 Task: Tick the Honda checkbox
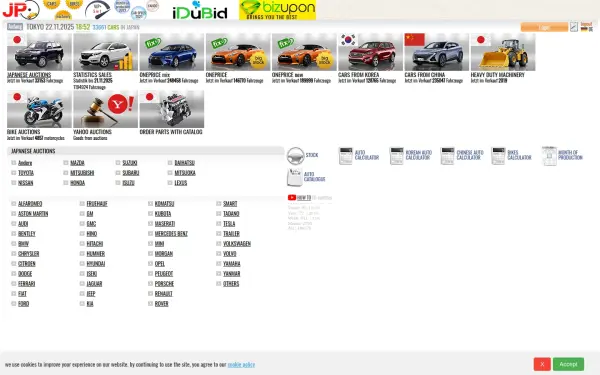(x=66, y=183)
